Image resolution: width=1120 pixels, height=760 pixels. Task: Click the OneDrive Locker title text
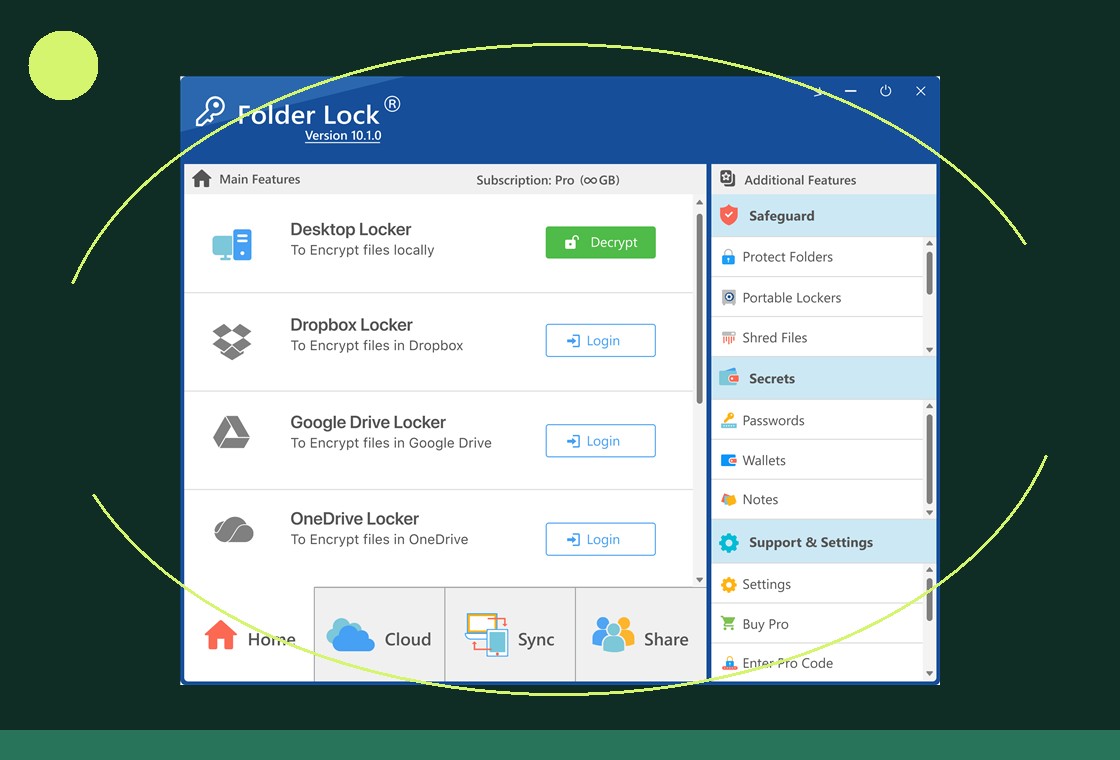[x=354, y=519]
